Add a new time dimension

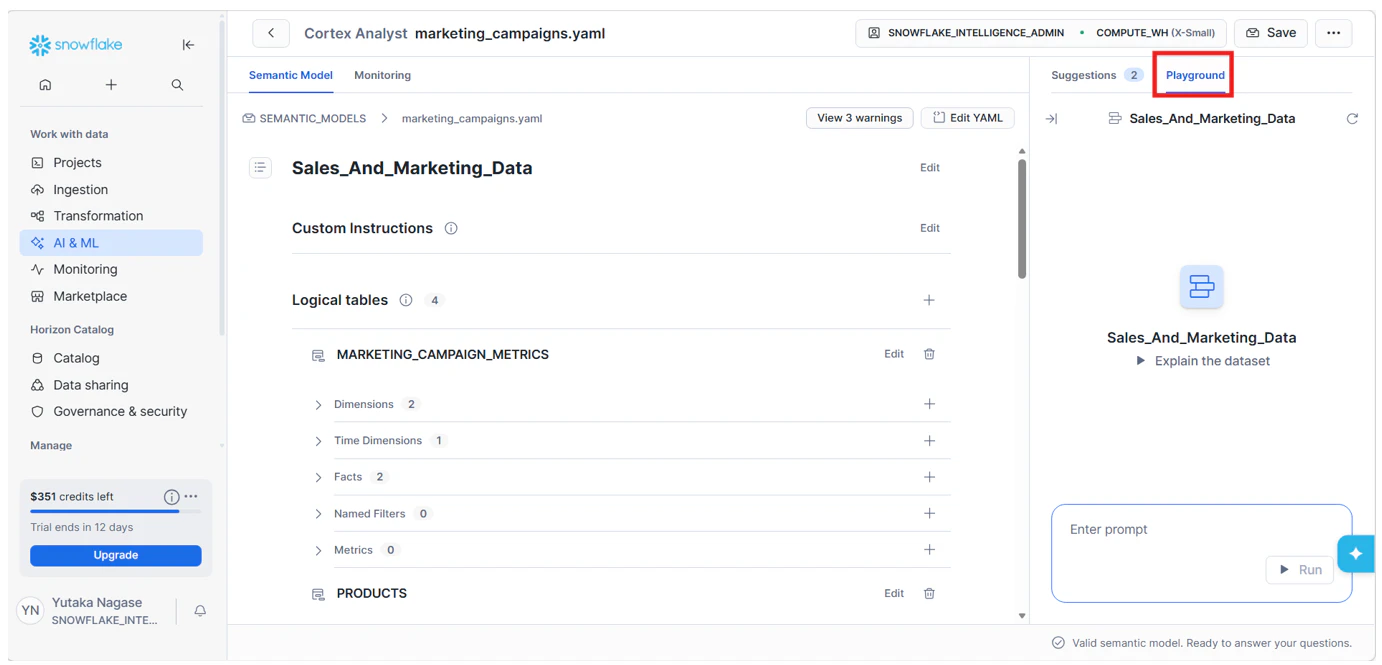click(x=929, y=441)
